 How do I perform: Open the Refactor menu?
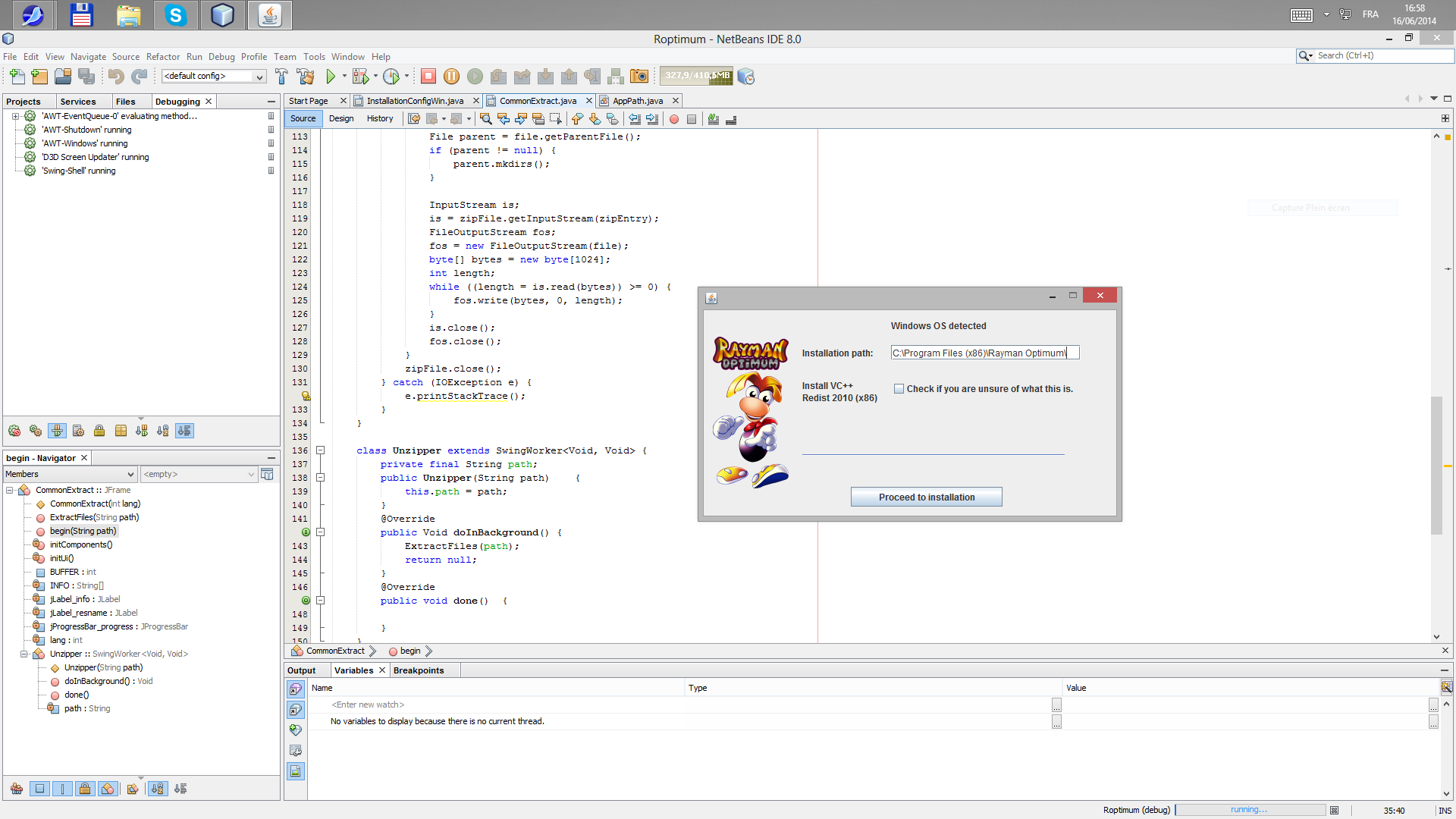point(163,57)
